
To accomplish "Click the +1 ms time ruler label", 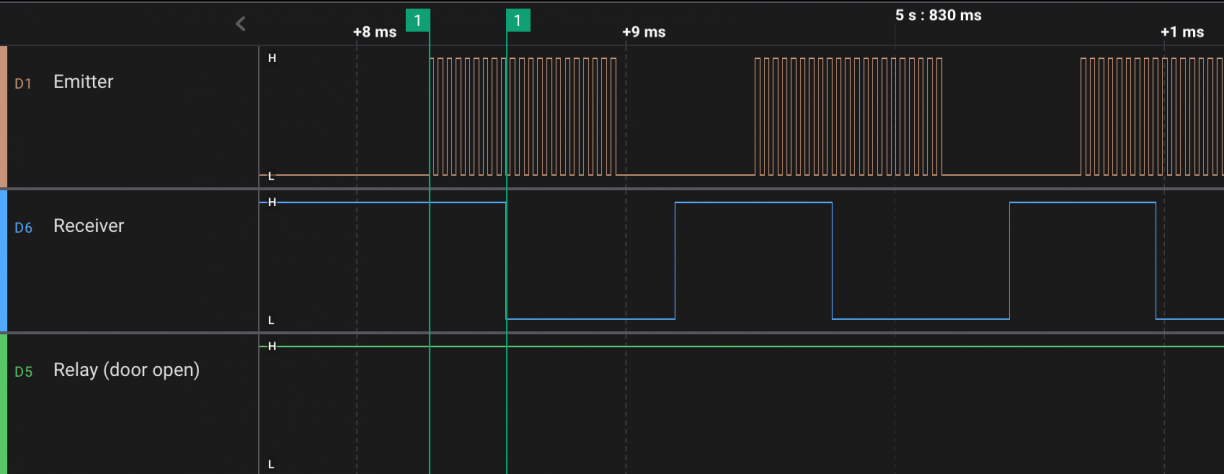I will 1181,32.
